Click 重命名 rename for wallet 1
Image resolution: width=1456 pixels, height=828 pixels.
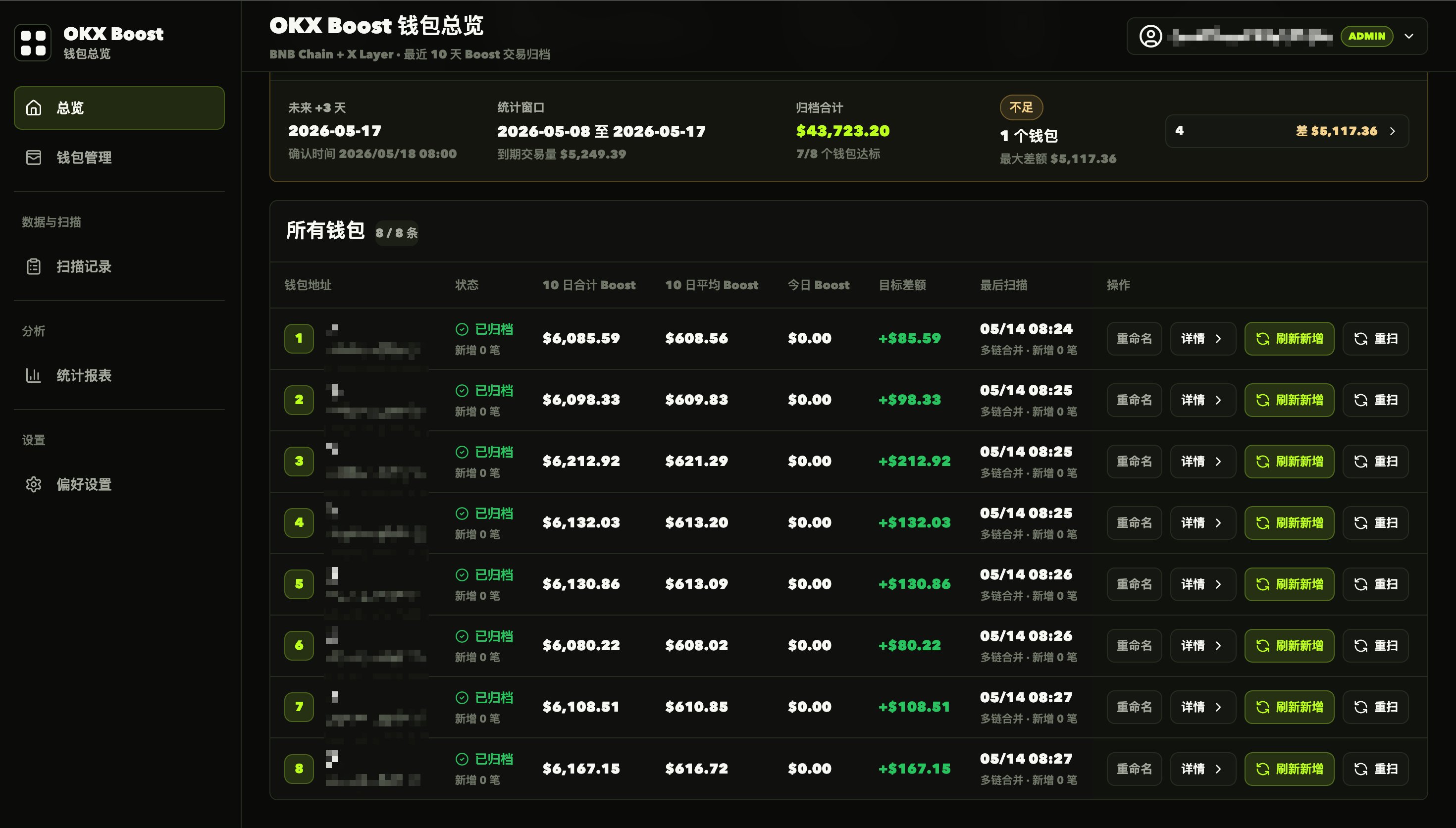point(1134,338)
